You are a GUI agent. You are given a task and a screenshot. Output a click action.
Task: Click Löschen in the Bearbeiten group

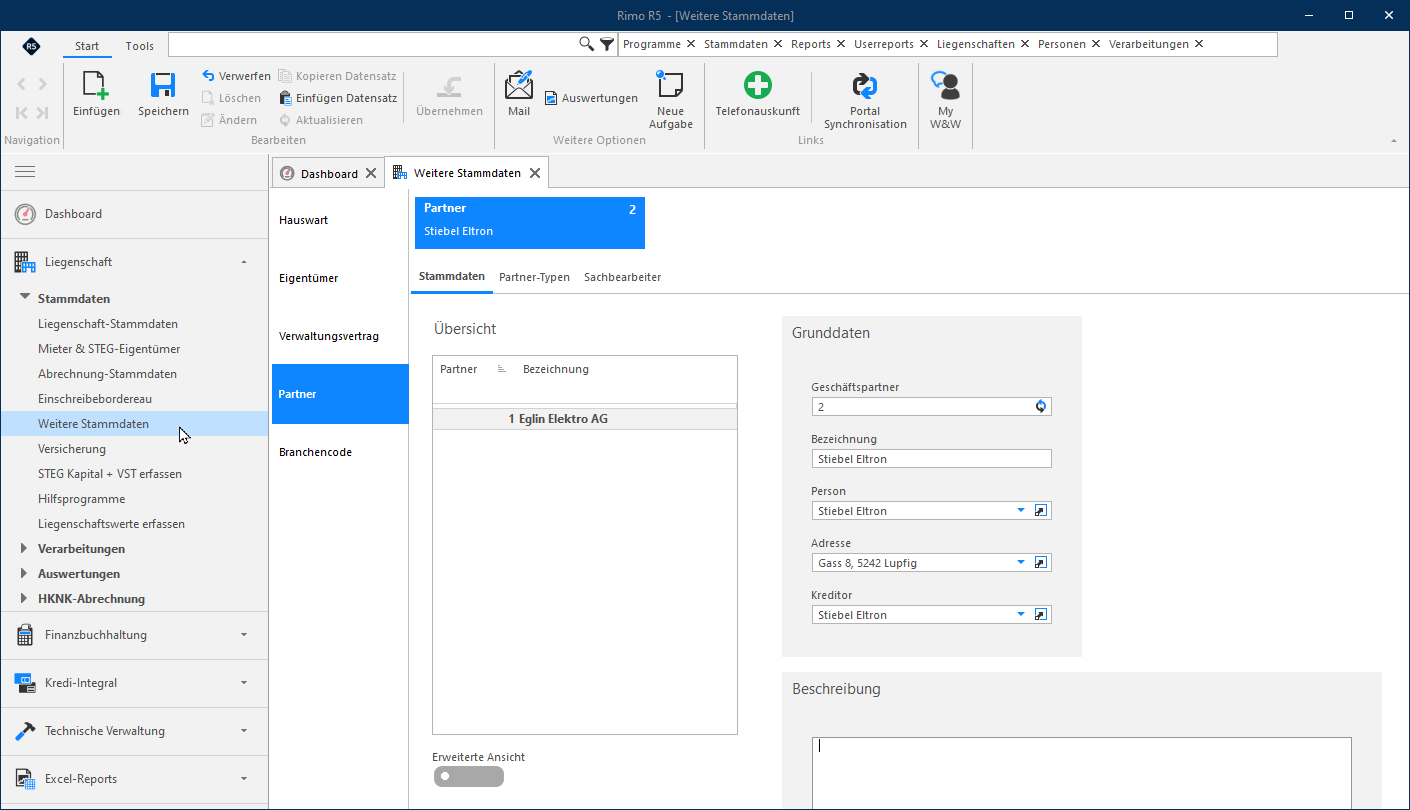coord(231,98)
